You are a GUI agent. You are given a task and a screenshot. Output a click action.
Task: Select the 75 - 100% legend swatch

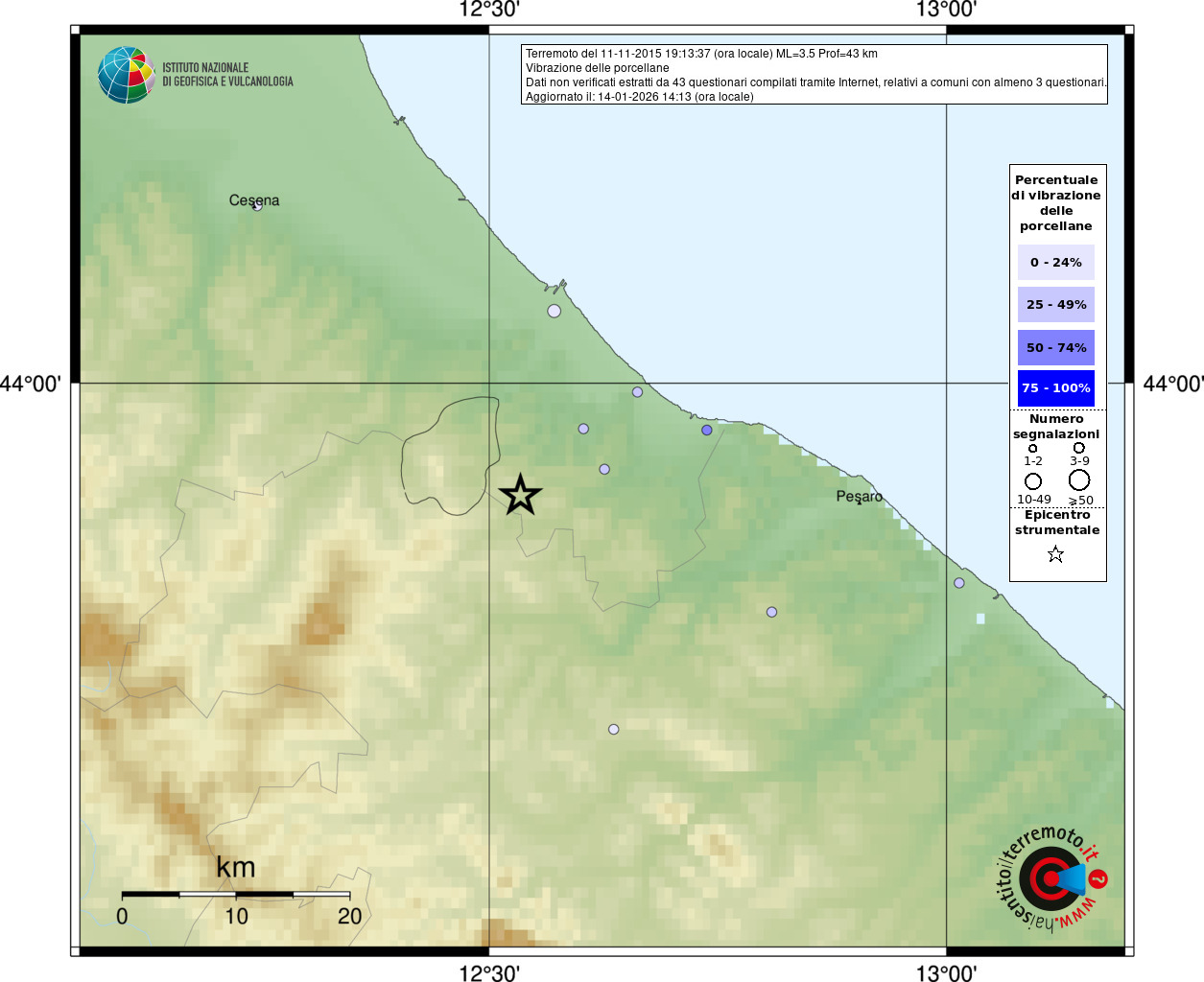click(x=1055, y=388)
